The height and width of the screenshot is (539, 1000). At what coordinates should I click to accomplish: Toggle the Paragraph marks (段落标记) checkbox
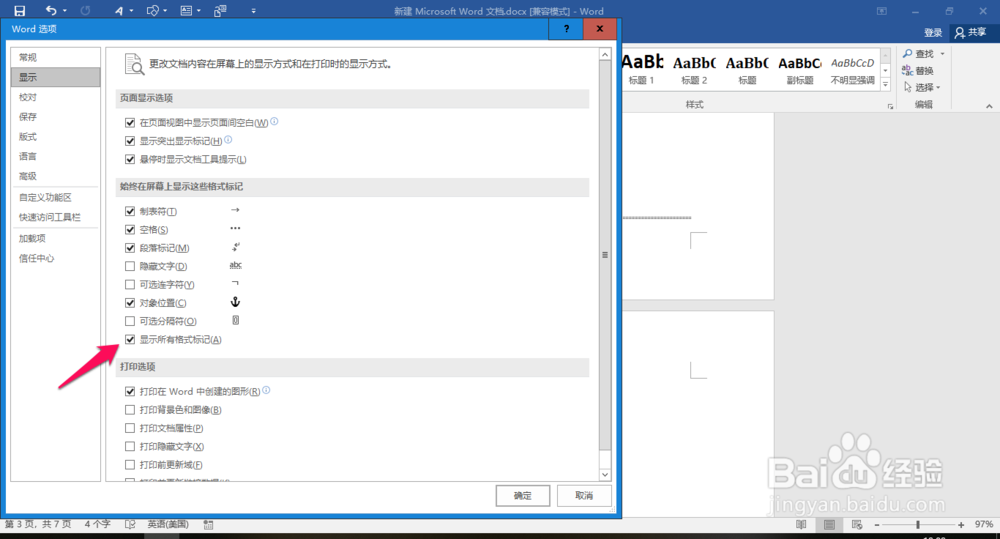pyautogui.click(x=130, y=248)
